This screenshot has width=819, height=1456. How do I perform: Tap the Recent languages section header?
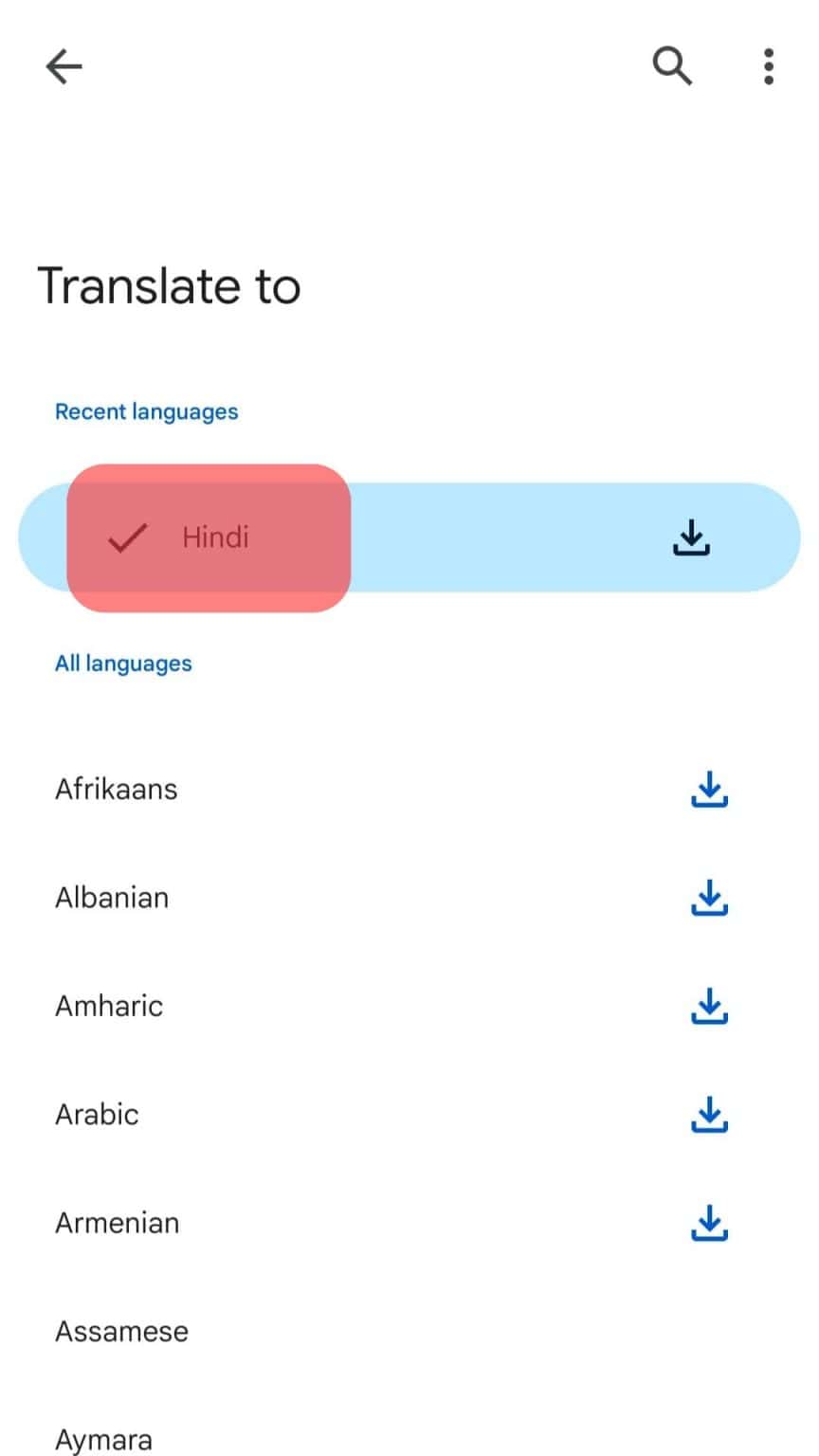[x=146, y=412]
